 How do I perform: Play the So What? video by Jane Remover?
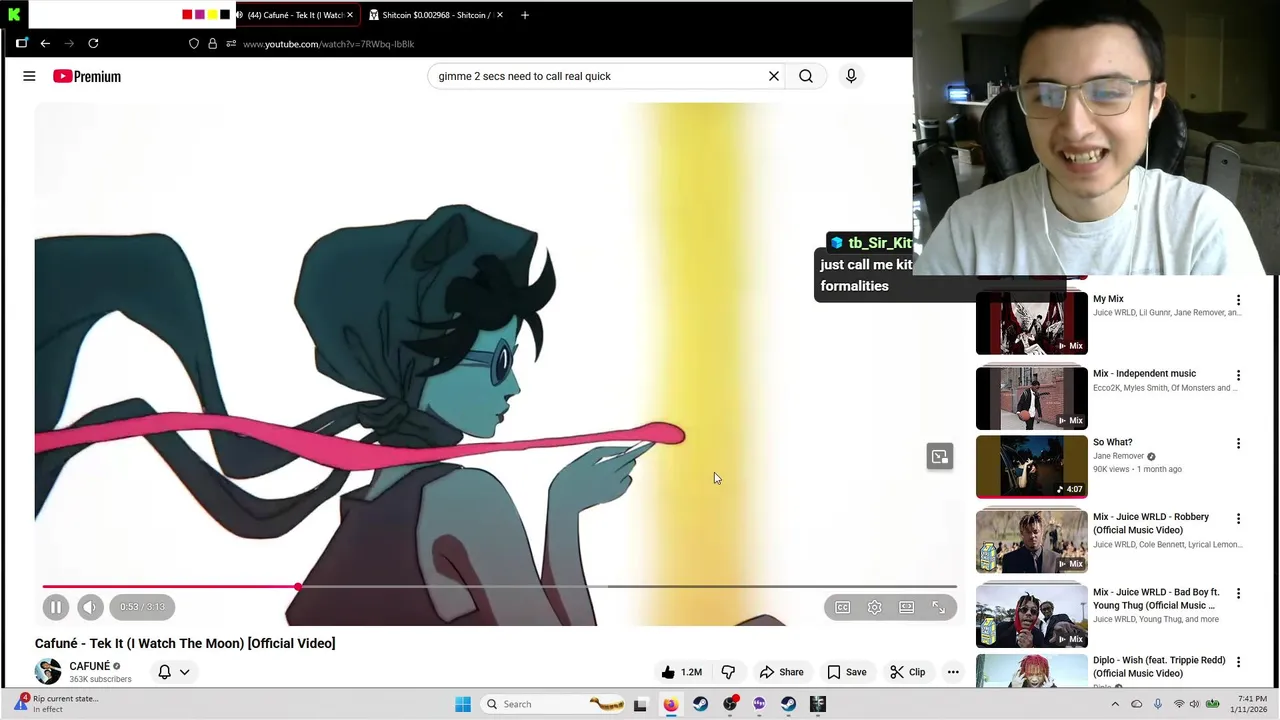[1031, 466]
